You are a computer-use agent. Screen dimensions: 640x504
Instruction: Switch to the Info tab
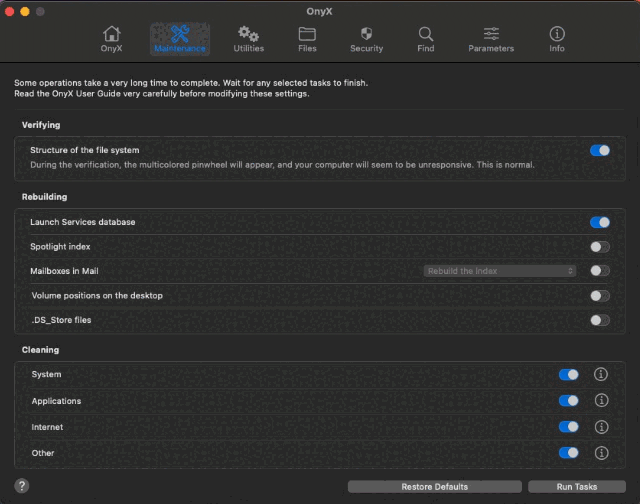[557, 39]
